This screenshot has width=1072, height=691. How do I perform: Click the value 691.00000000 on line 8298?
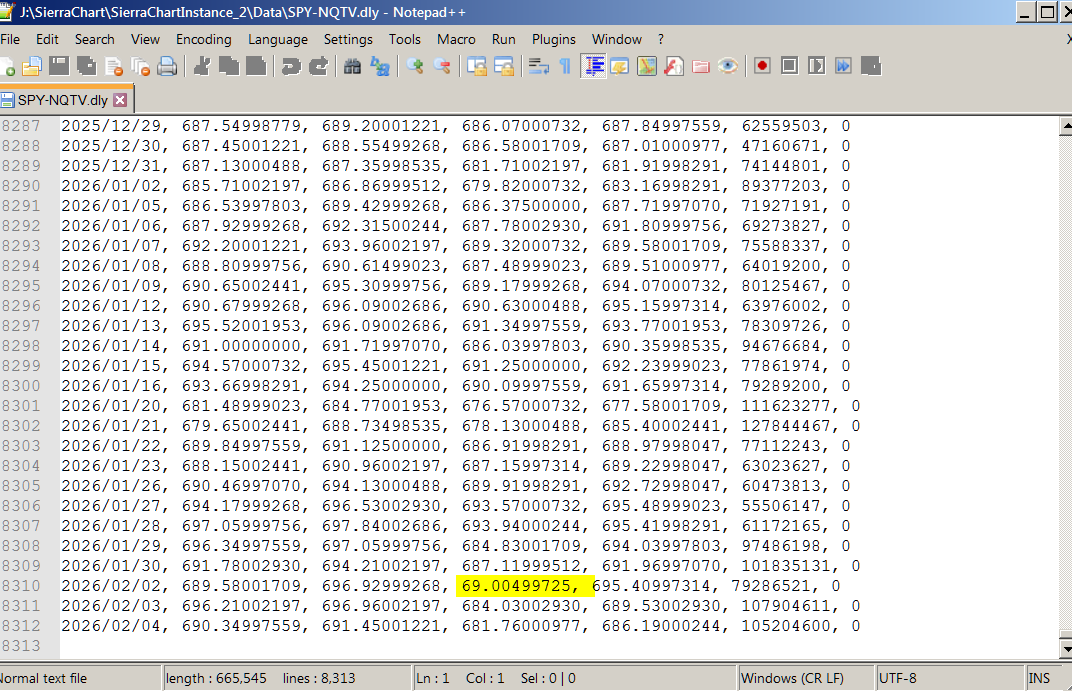click(241, 346)
